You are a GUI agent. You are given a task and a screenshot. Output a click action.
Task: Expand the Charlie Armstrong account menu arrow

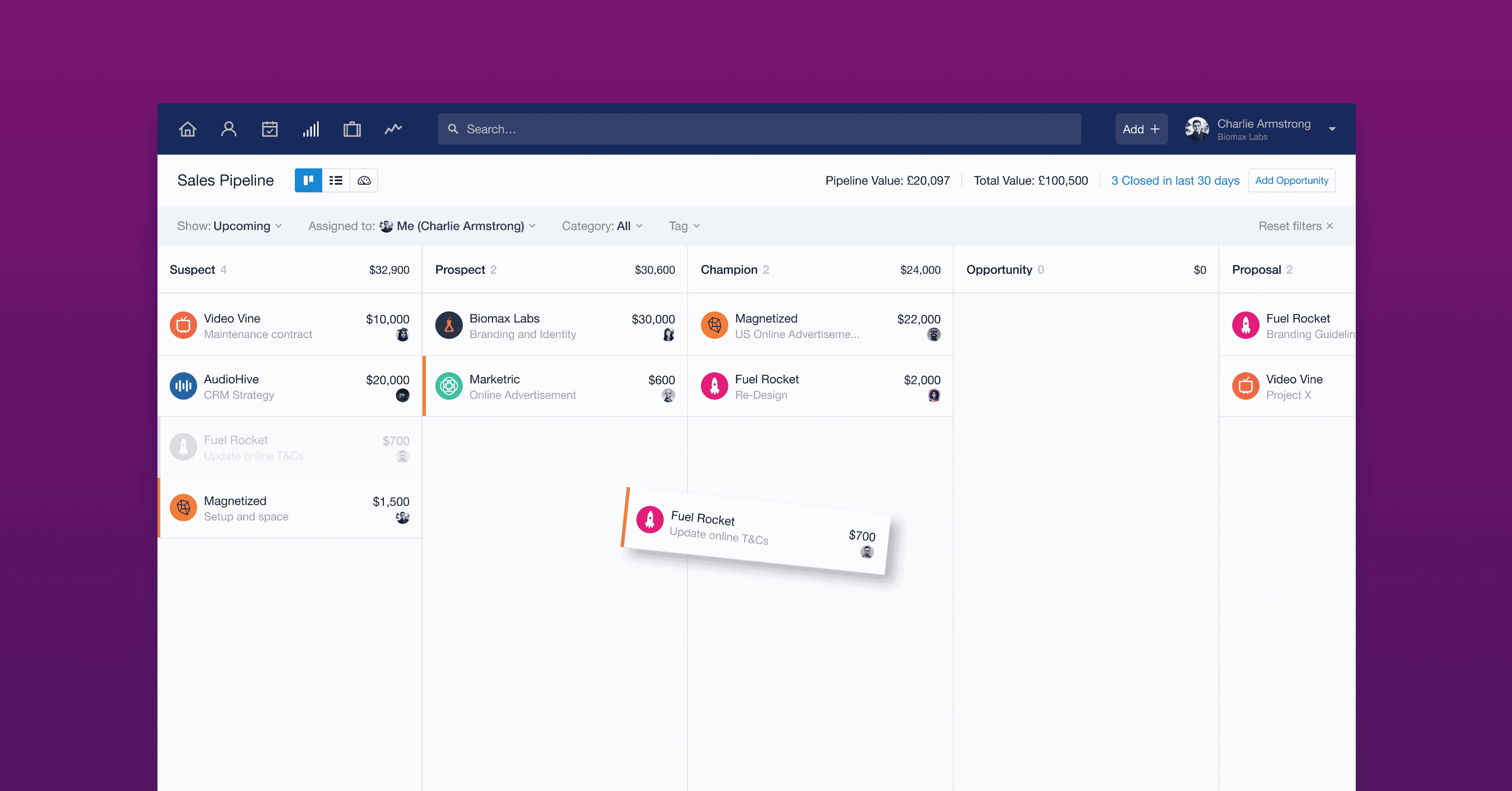click(x=1332, y=129)
